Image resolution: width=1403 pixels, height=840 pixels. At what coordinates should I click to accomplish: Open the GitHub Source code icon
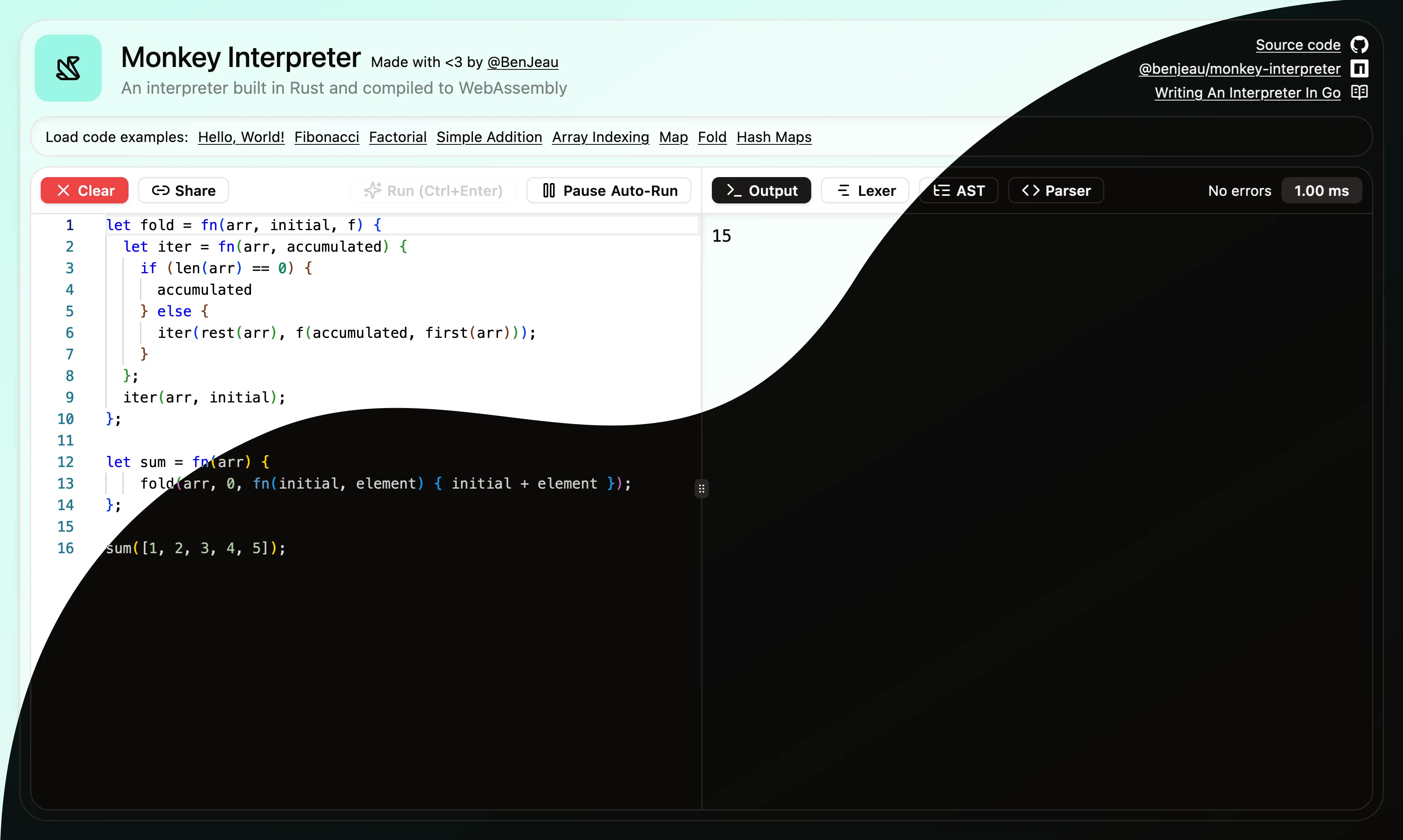coord(1360,43)
